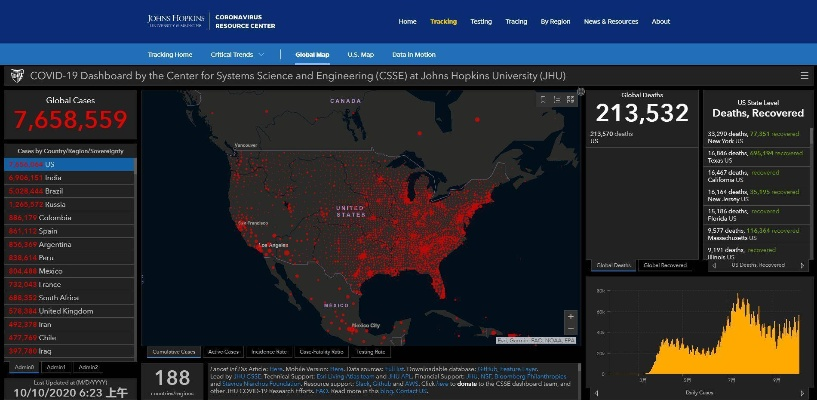Screen dimensions: 817x400
Task: Click the JHU shield logo in dashboard header
Action: click(17, 76)
